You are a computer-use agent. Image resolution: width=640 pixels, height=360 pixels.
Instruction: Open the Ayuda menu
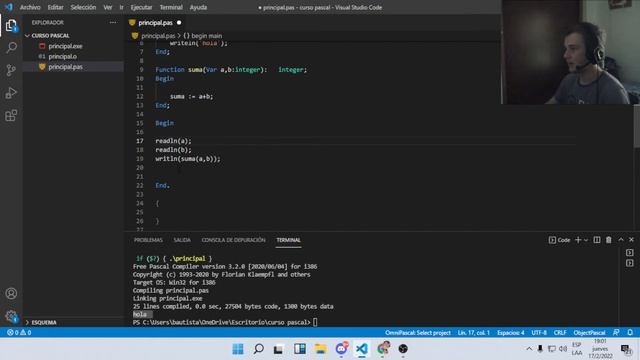click(x=198, y=7)
